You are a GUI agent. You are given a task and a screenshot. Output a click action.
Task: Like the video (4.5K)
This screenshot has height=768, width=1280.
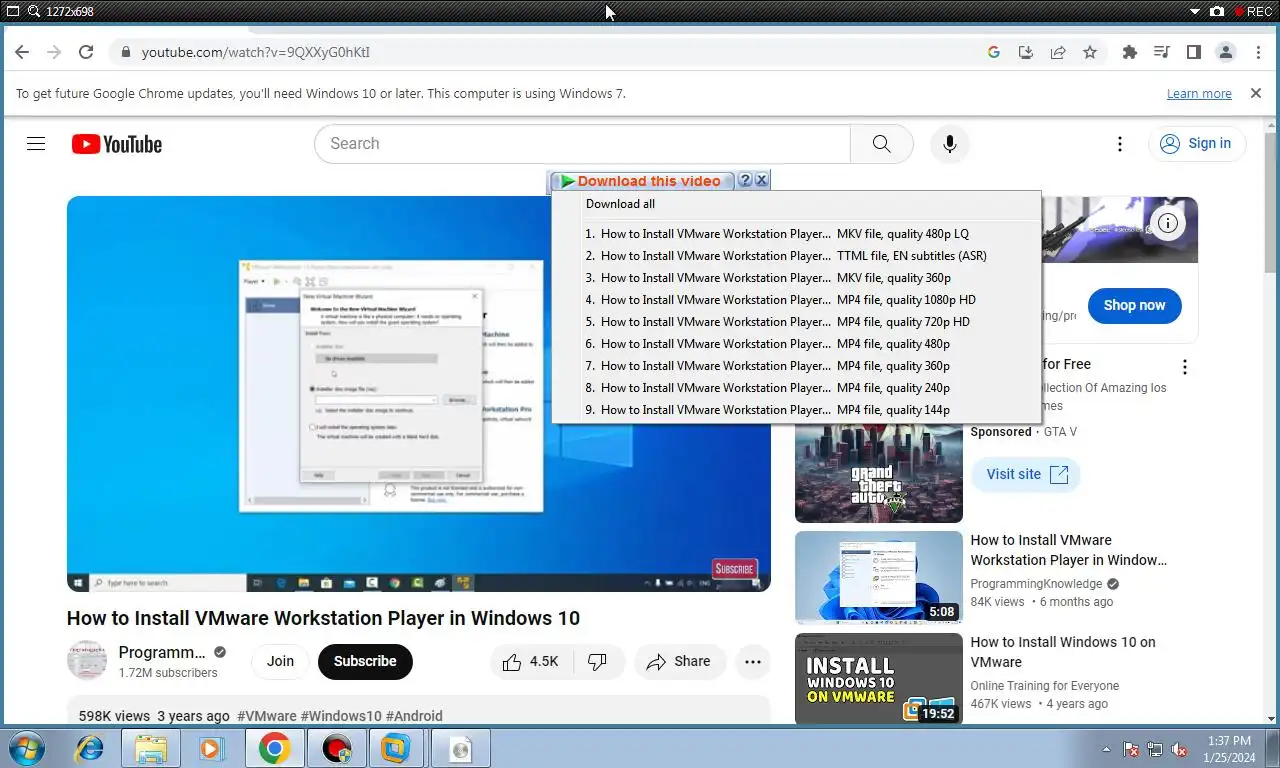(x=530, y=661)
